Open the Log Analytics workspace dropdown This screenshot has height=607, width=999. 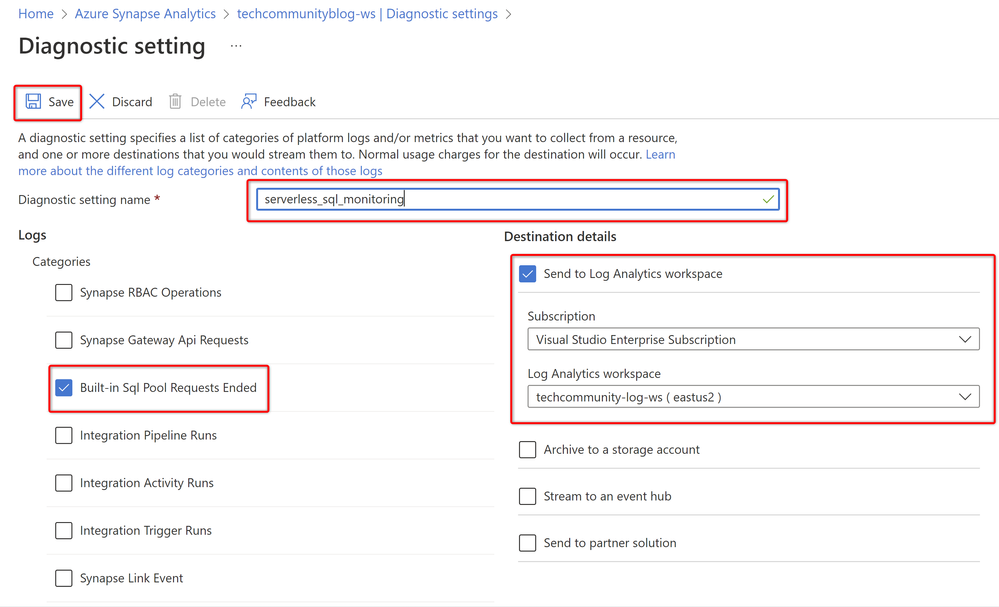pos(752,397)
